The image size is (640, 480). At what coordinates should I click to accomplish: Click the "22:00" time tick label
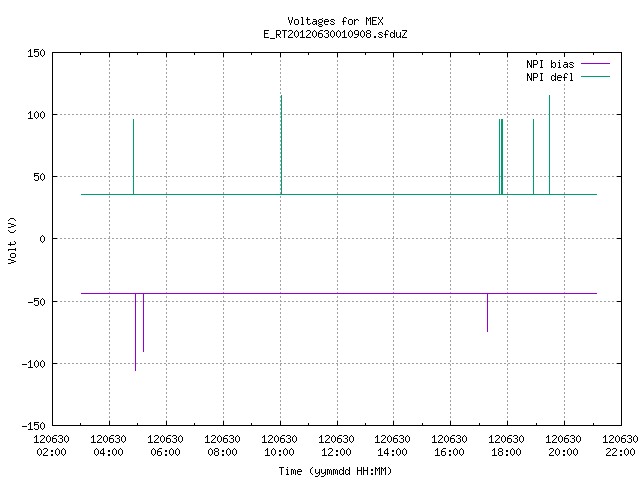tap(620, 452)
